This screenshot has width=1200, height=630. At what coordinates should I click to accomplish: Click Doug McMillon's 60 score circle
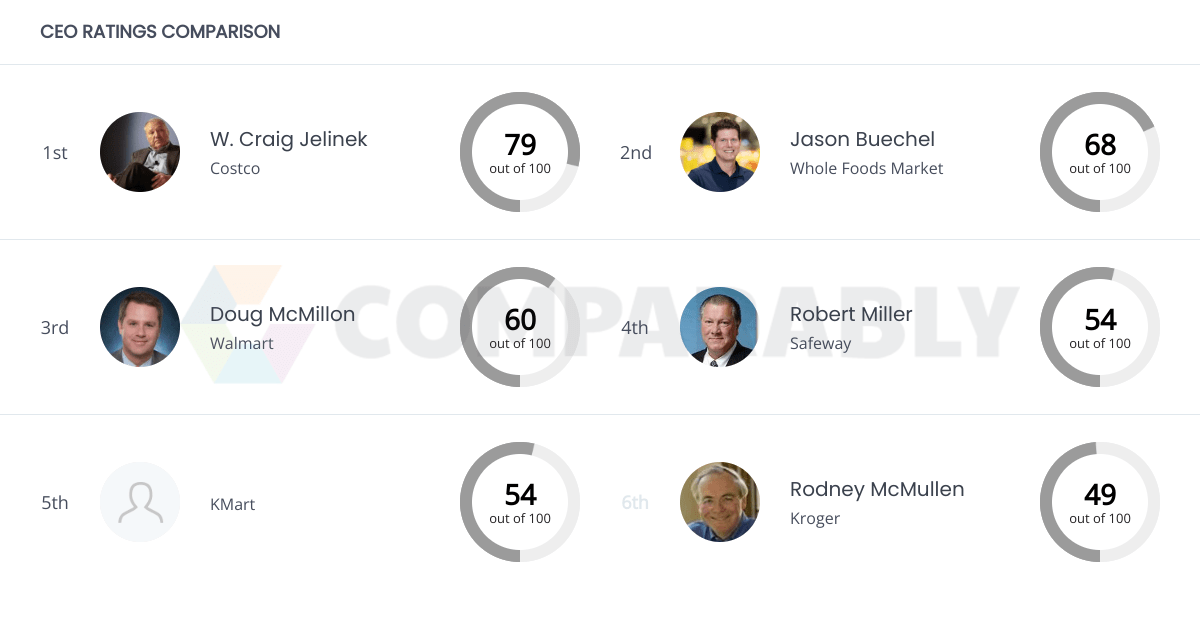(520, 327)
